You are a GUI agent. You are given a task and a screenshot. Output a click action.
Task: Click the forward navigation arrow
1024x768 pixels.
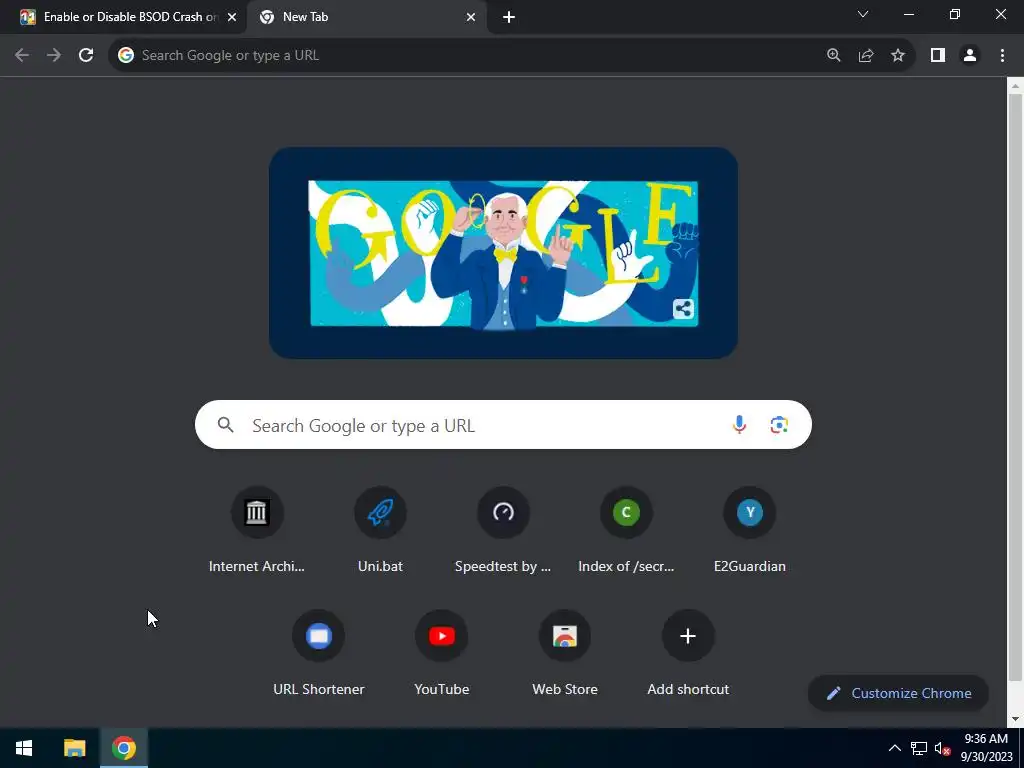(x=54, y=56)
